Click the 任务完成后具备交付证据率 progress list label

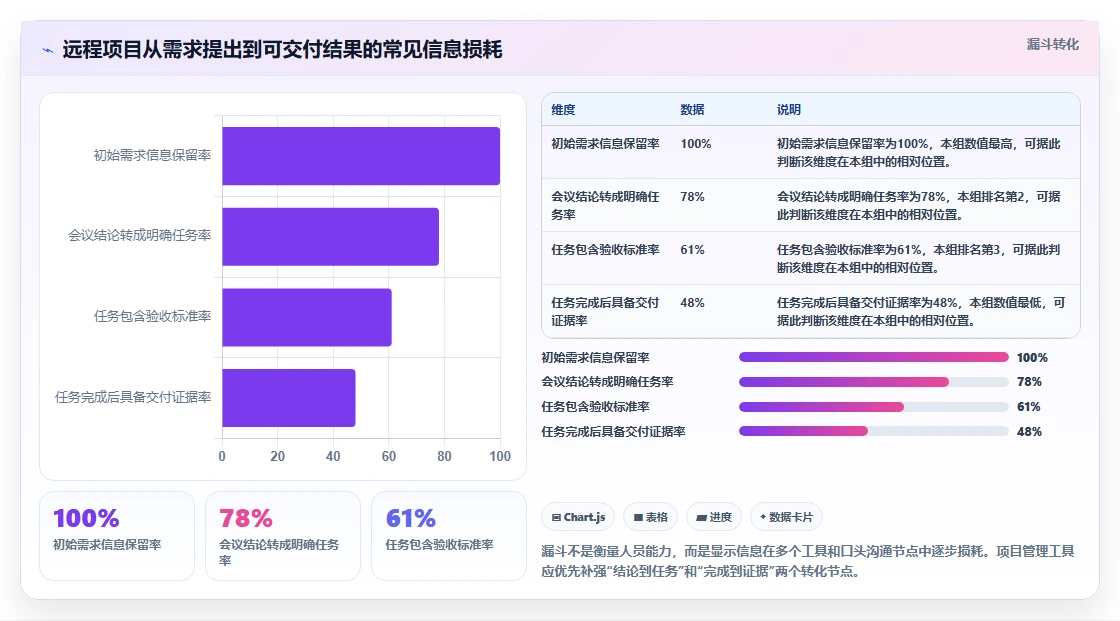pos(613,432)
